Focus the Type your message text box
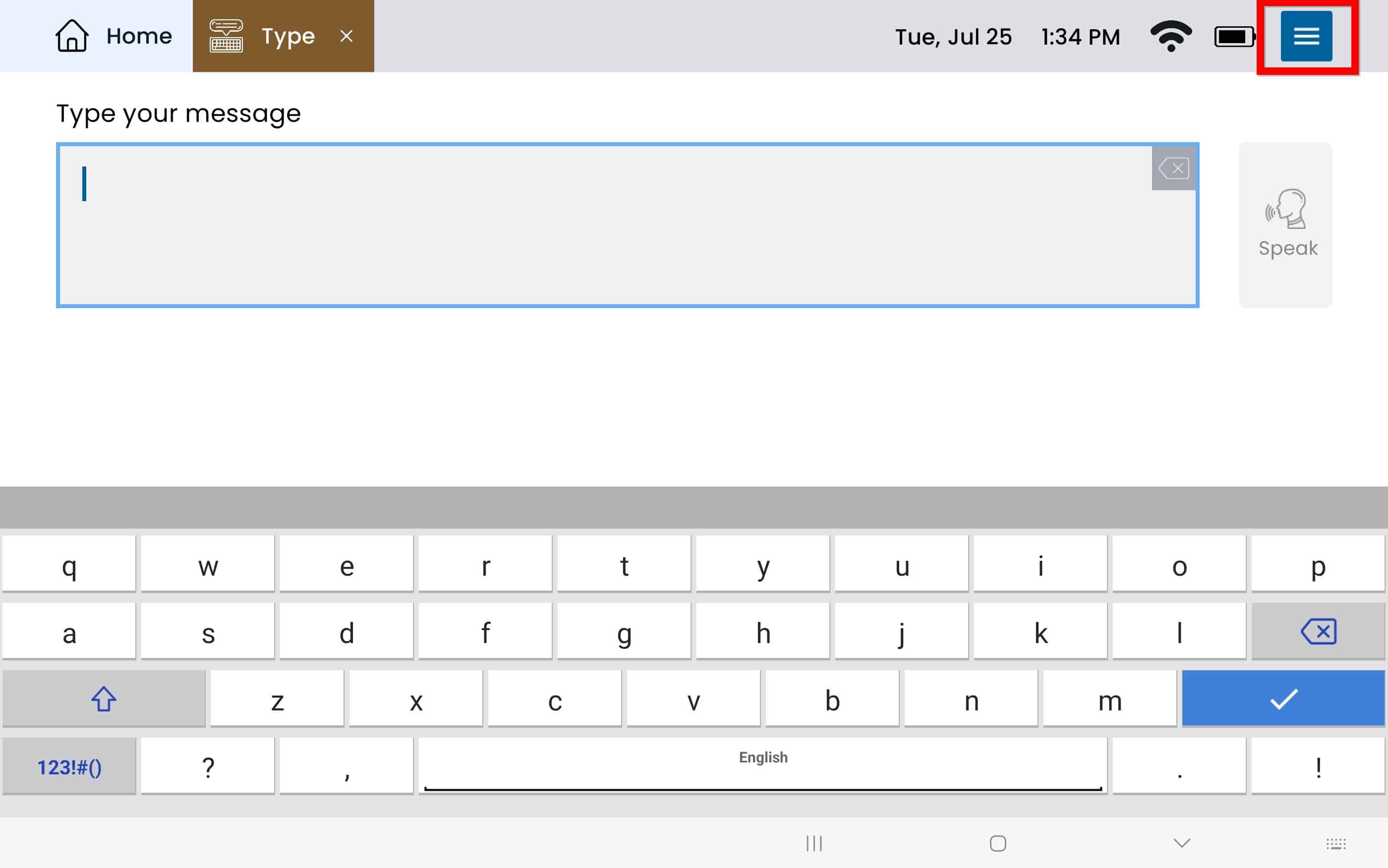The height and width of the screenshot is (868, 1388). 603,225
